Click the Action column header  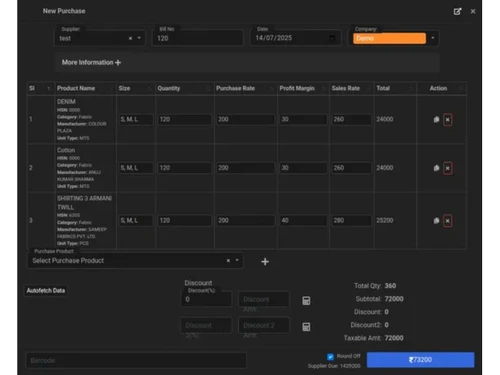[441, 88]
